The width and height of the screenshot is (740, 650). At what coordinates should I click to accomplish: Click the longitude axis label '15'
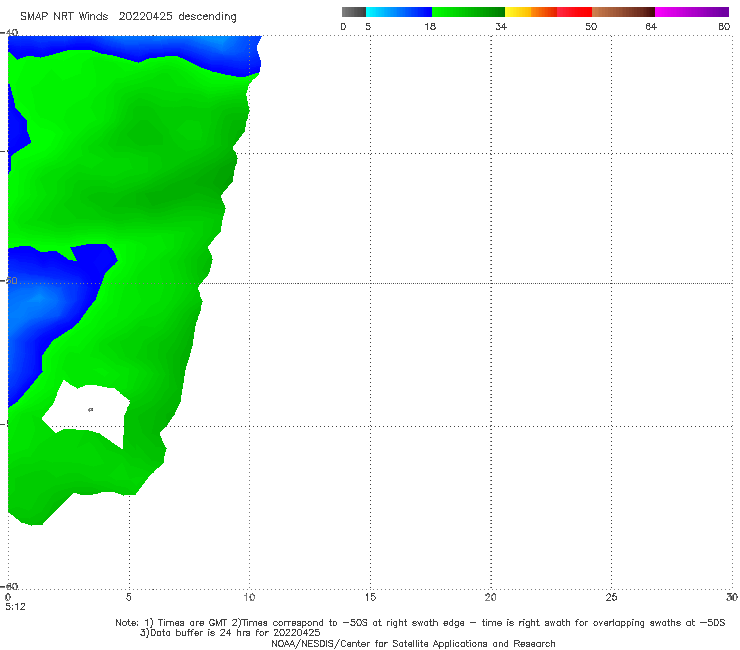[x=370, y=598]
